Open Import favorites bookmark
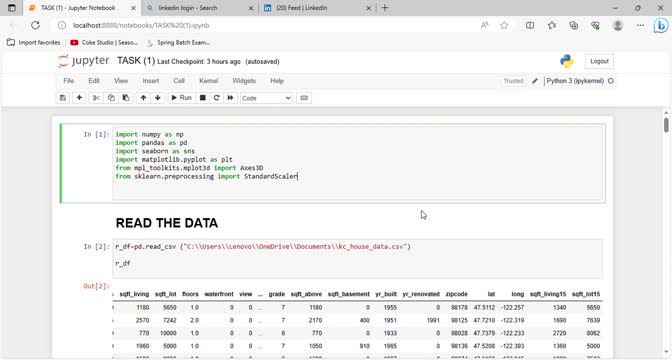Viewport: 672px width, 360px height. [34, 42]
